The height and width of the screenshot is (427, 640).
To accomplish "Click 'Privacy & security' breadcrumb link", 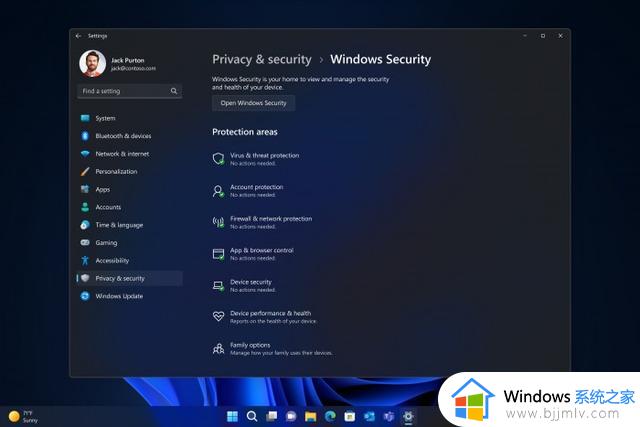I will [262, 60].
